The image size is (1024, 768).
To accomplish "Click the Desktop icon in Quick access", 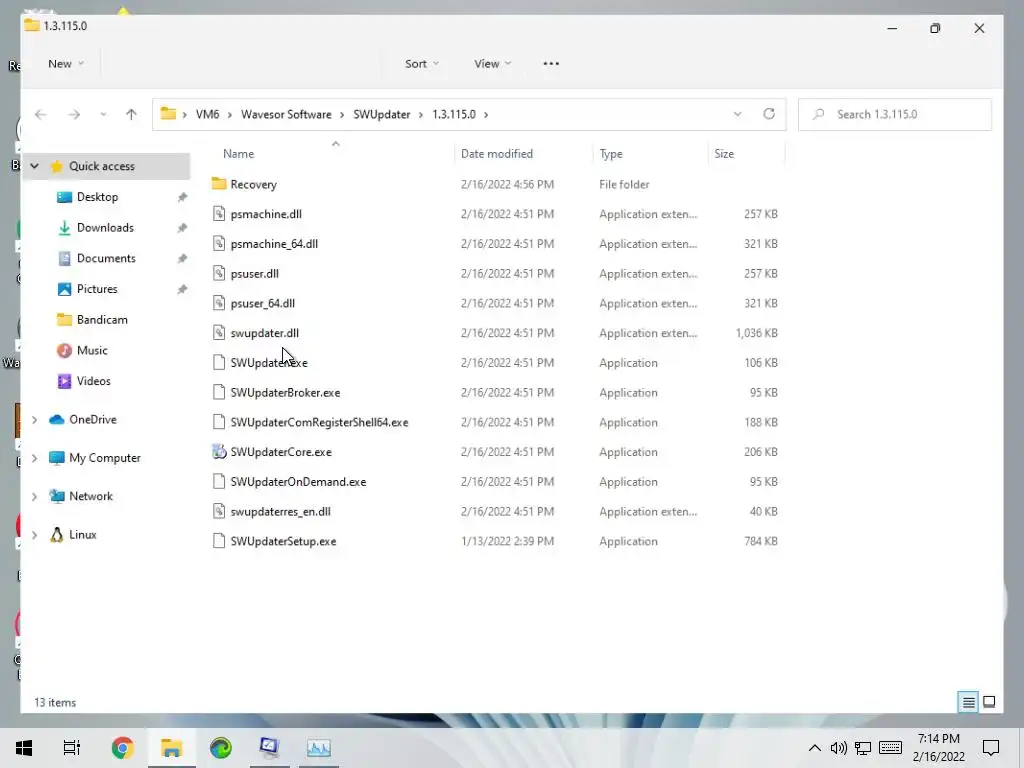I will (64, 197).
